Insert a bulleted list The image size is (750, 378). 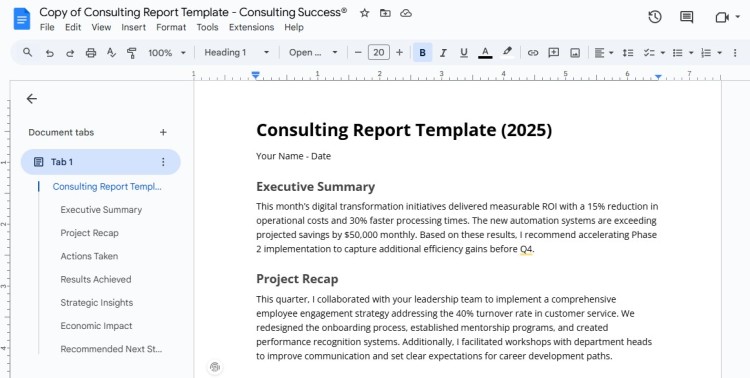tap(677, 53)
